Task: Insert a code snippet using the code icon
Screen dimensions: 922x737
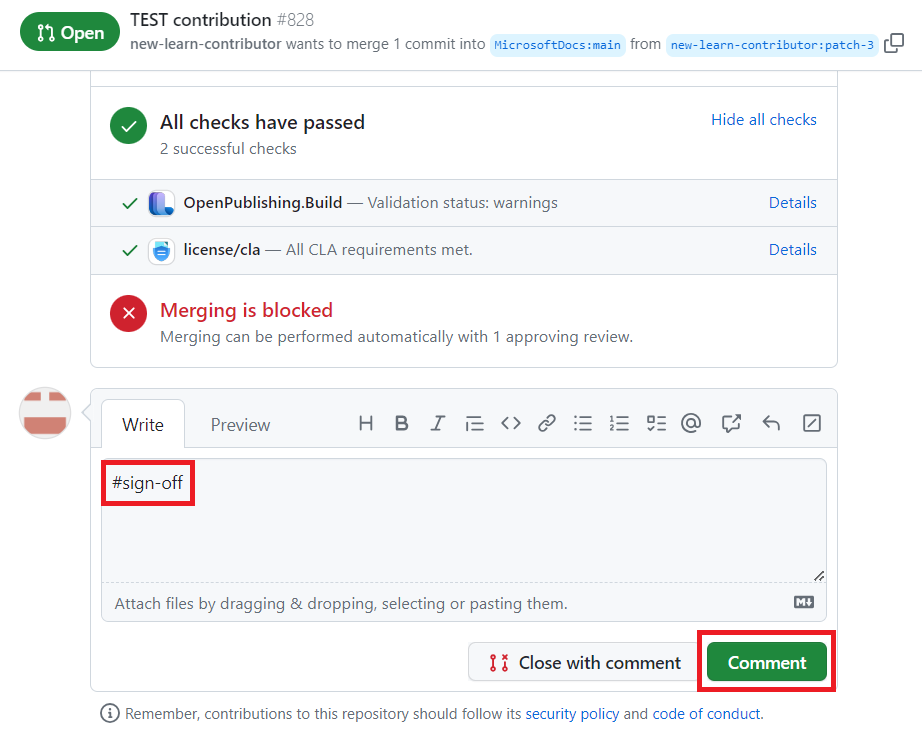Action: click(510, 423)
